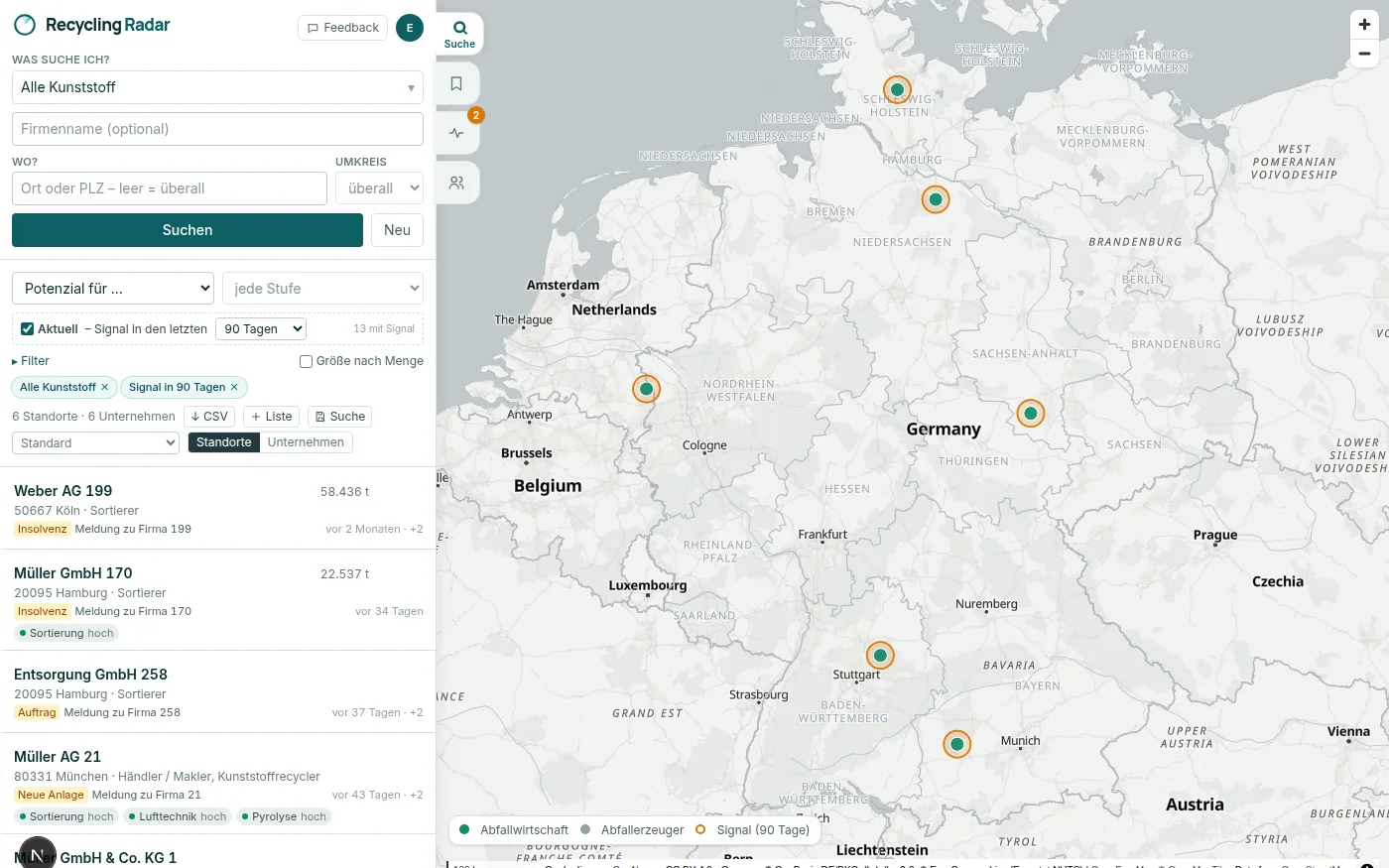The width and height of the screenshot is (1389, 868).
Task: Click the northernmost Schleswig-Holstein map marker
Action: pyautogui.click(x=897, y=89)
